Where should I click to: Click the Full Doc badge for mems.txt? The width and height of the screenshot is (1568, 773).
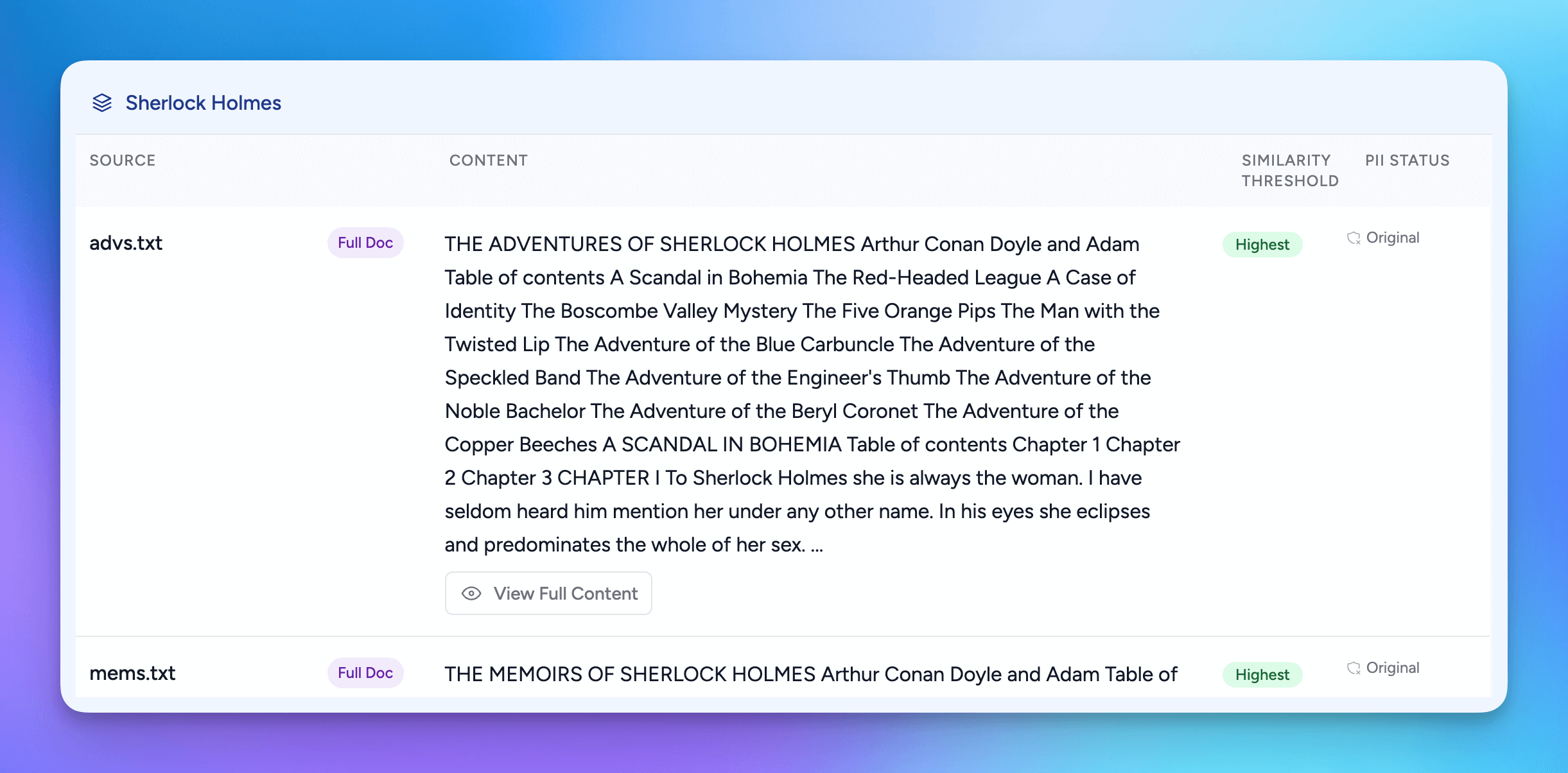tap(365, 673)
